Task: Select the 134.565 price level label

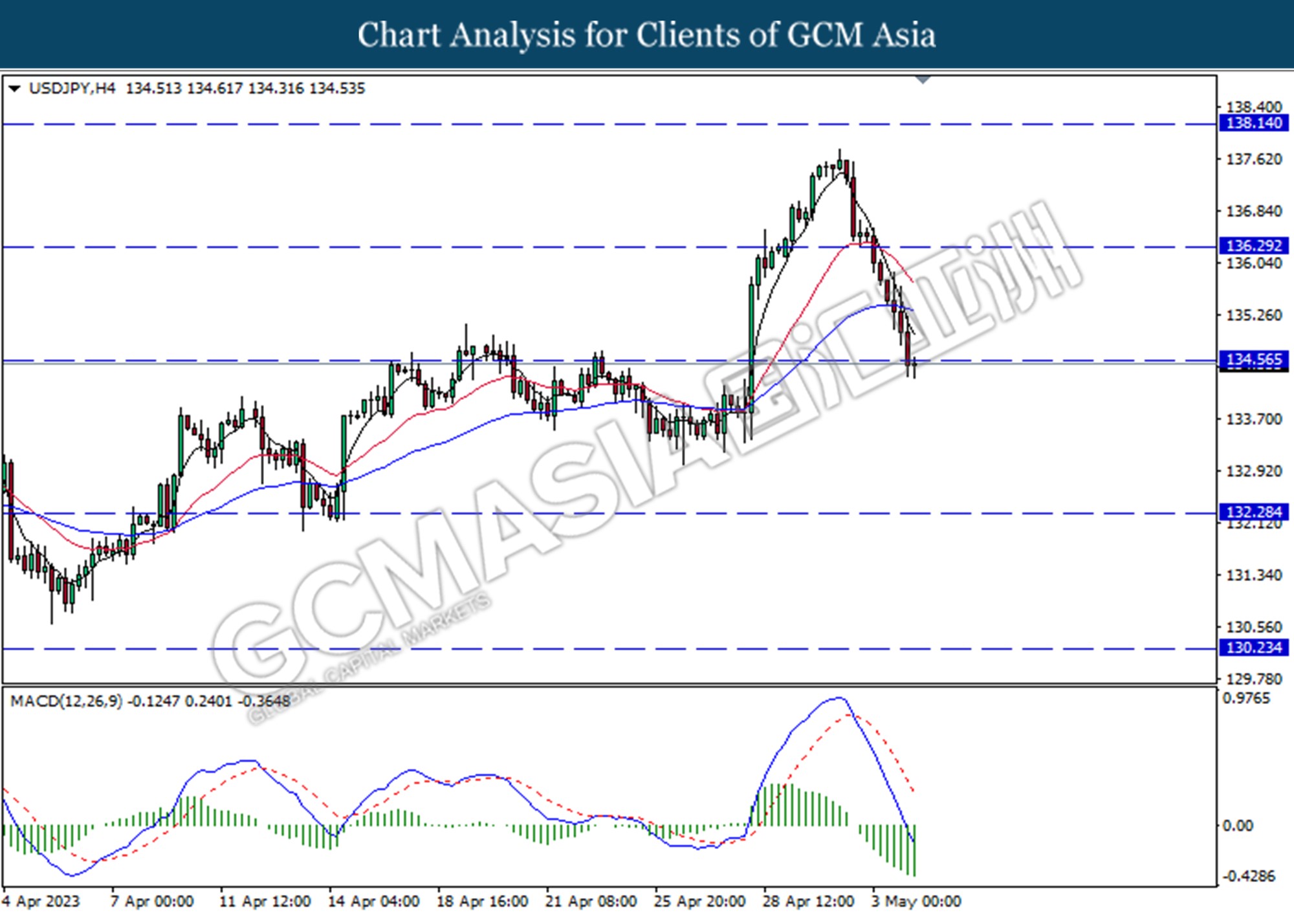Action: (1254, 360)
